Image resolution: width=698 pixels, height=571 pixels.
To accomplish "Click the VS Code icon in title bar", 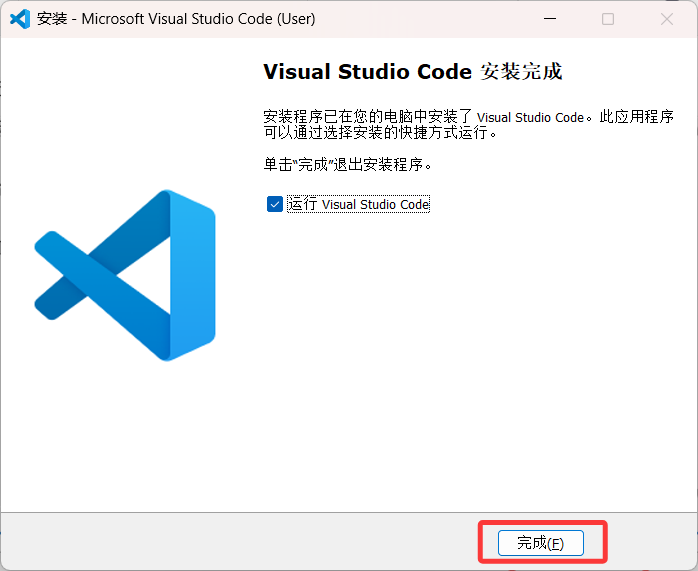I will (20, 19).
